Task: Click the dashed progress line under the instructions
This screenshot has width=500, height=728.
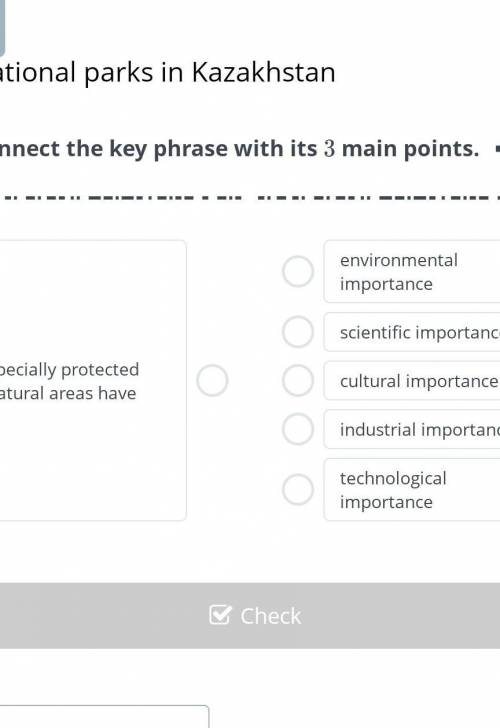Action: 250,197
